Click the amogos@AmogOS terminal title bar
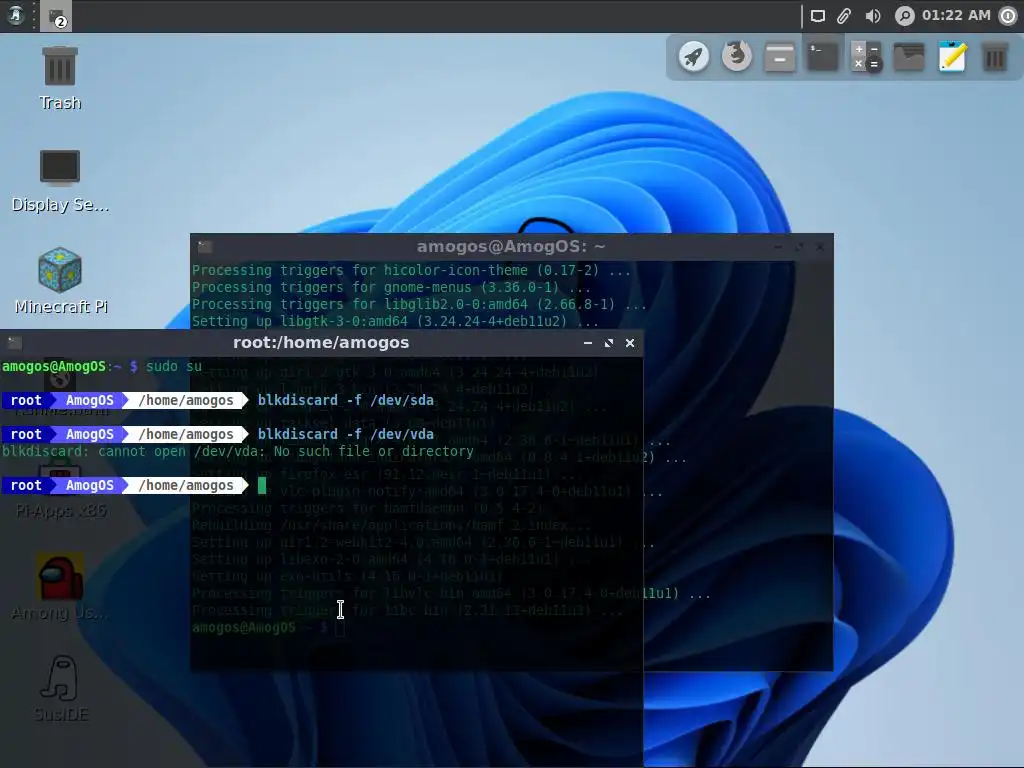Viewport: 1024px width, 768px height. tap(511, 246)
